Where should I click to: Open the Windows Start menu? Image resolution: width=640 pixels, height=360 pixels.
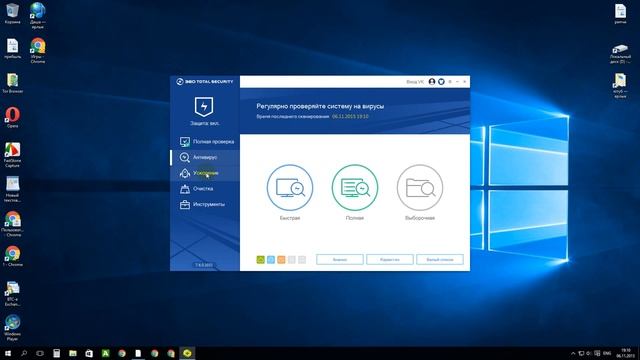(7, 353)
